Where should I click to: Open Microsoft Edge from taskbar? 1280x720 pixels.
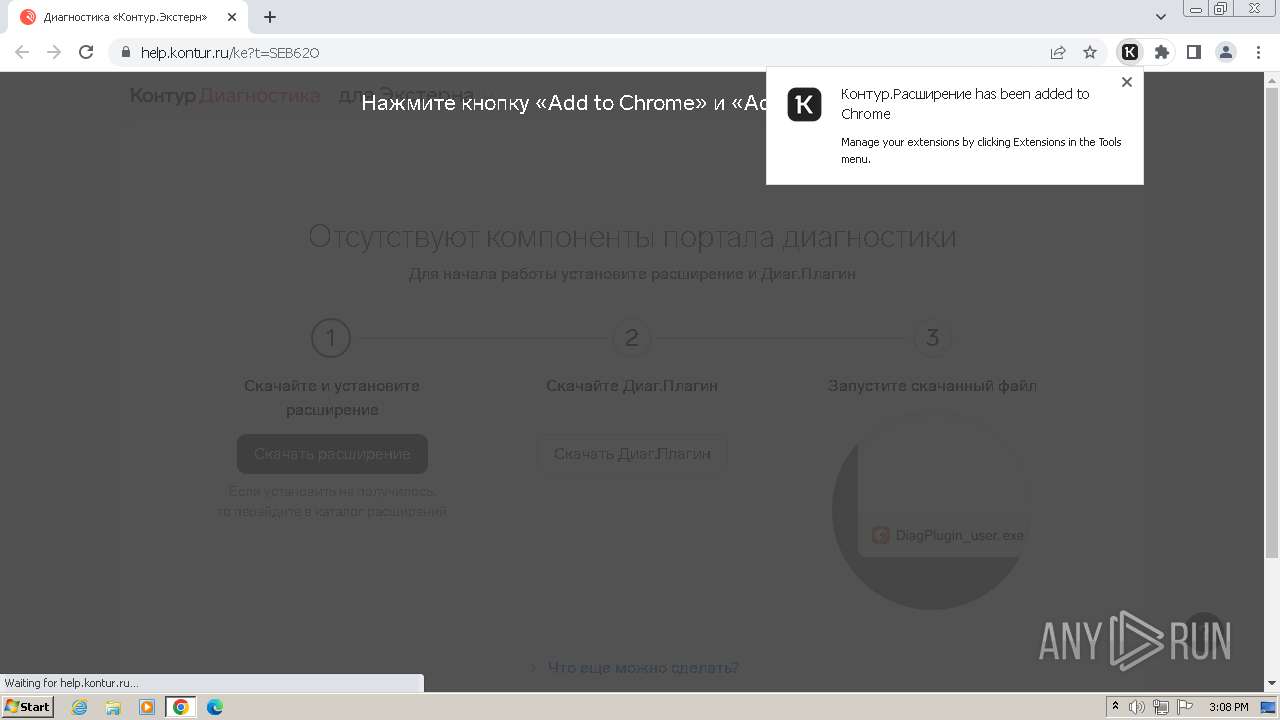tap(215, 707)
